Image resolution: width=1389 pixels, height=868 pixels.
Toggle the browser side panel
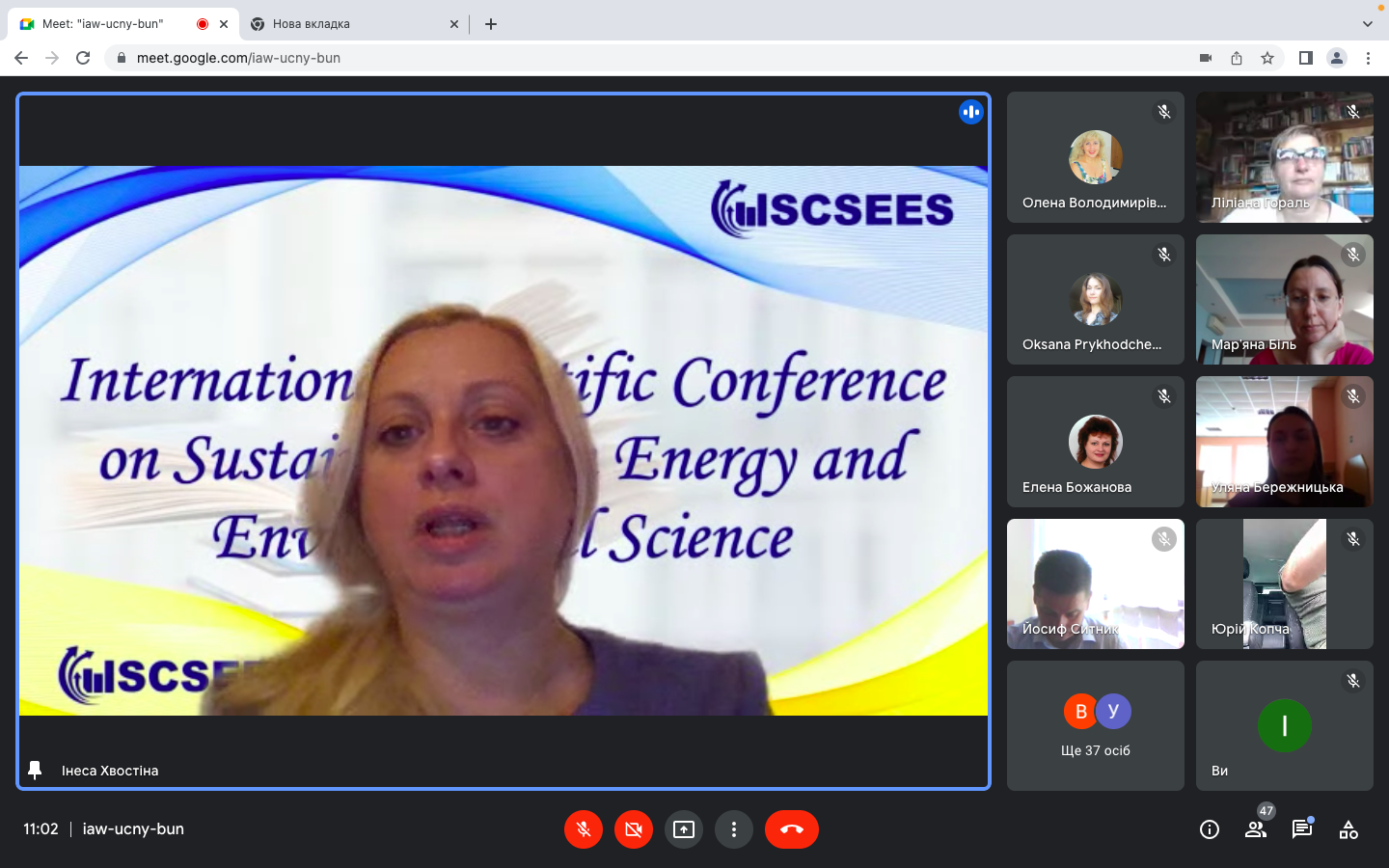[1306, 58]
